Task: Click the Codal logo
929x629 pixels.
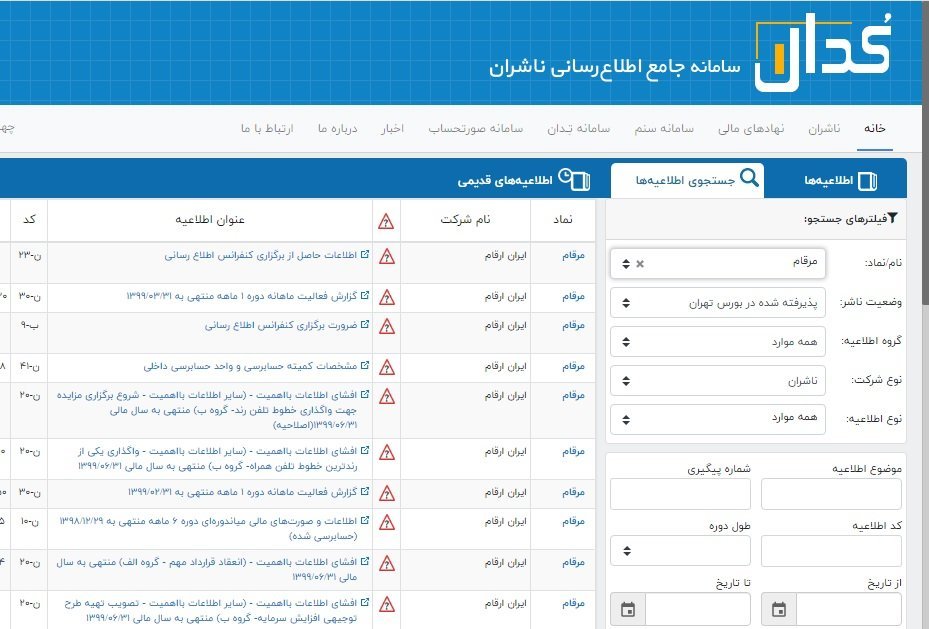Action: point(822,53)
